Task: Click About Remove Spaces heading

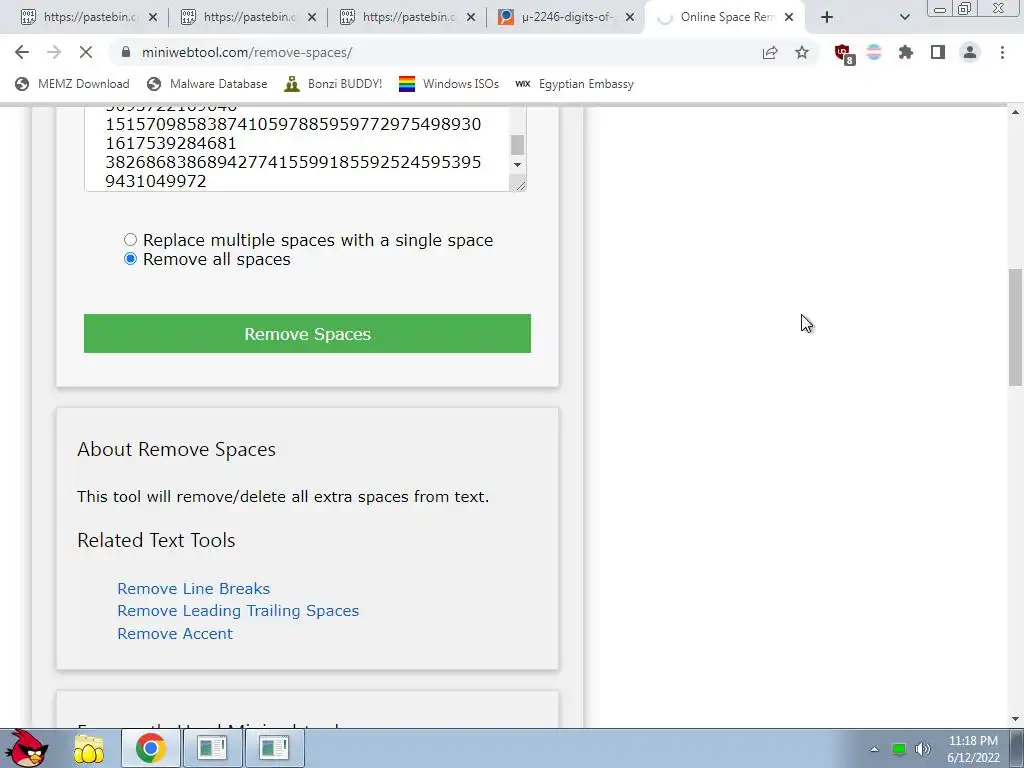Action: click(x=176, y=449)
